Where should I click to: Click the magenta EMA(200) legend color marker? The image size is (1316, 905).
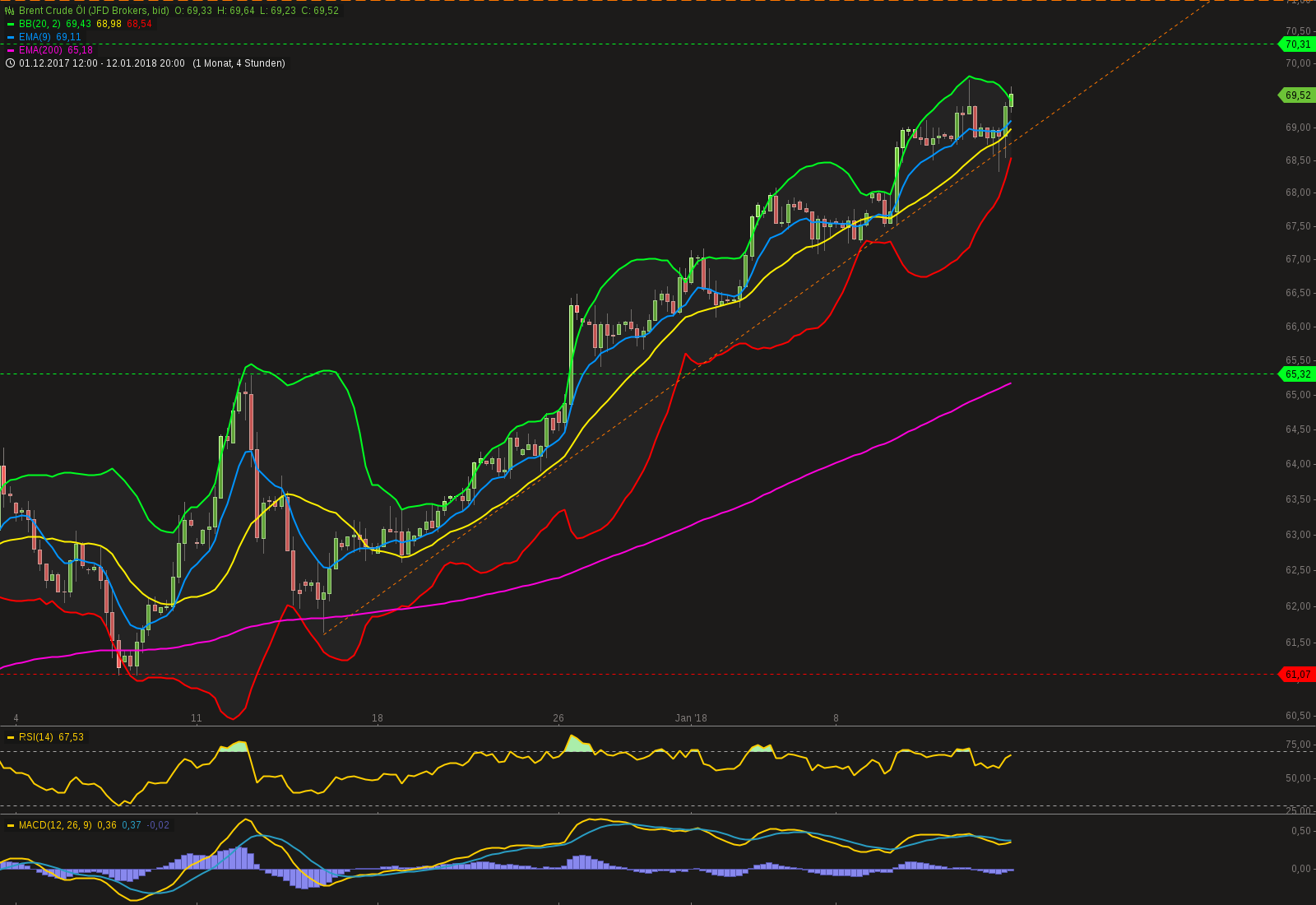(11, 50)
